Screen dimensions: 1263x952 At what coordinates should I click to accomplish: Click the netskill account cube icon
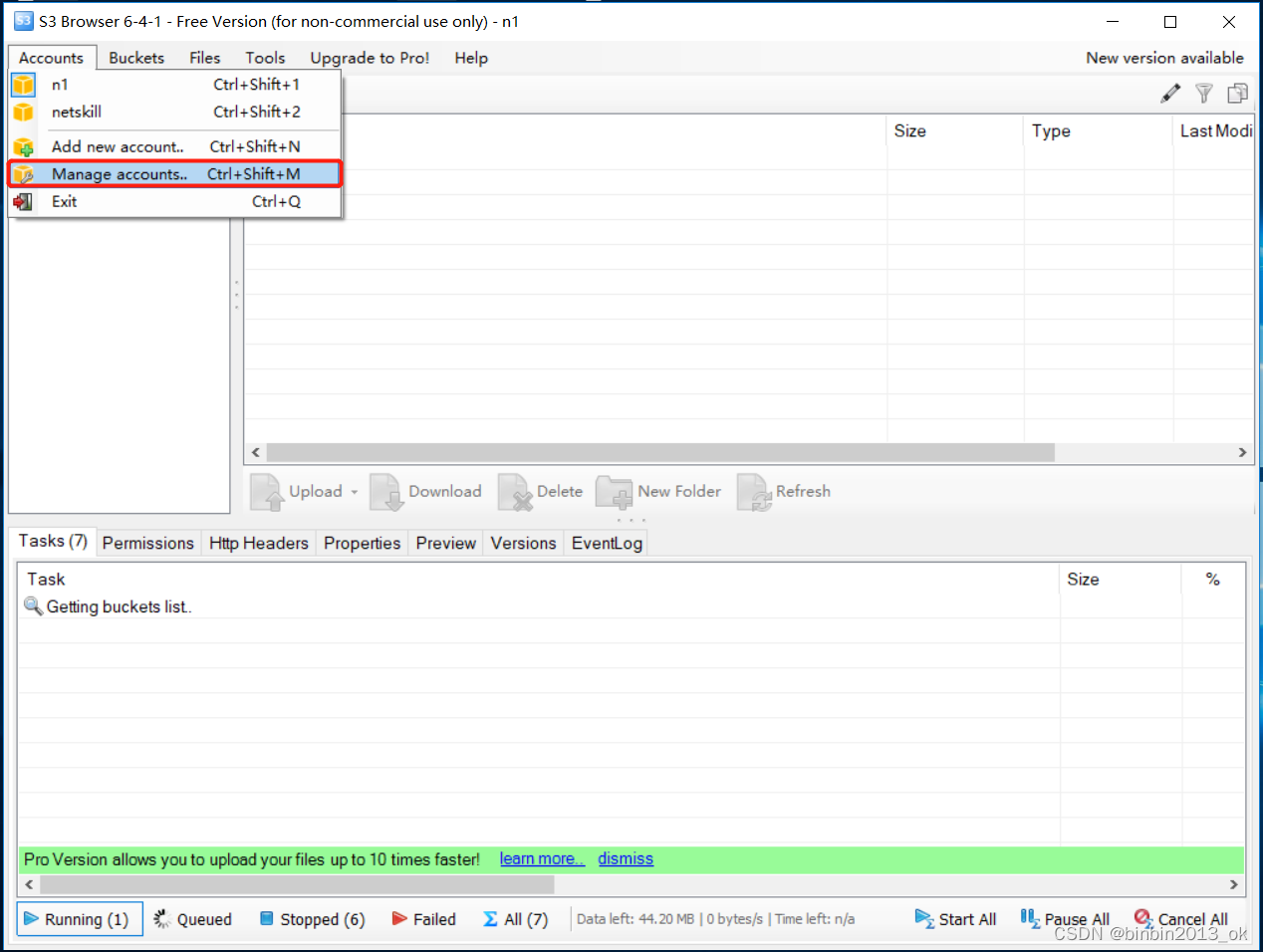[x=23, y=112]
